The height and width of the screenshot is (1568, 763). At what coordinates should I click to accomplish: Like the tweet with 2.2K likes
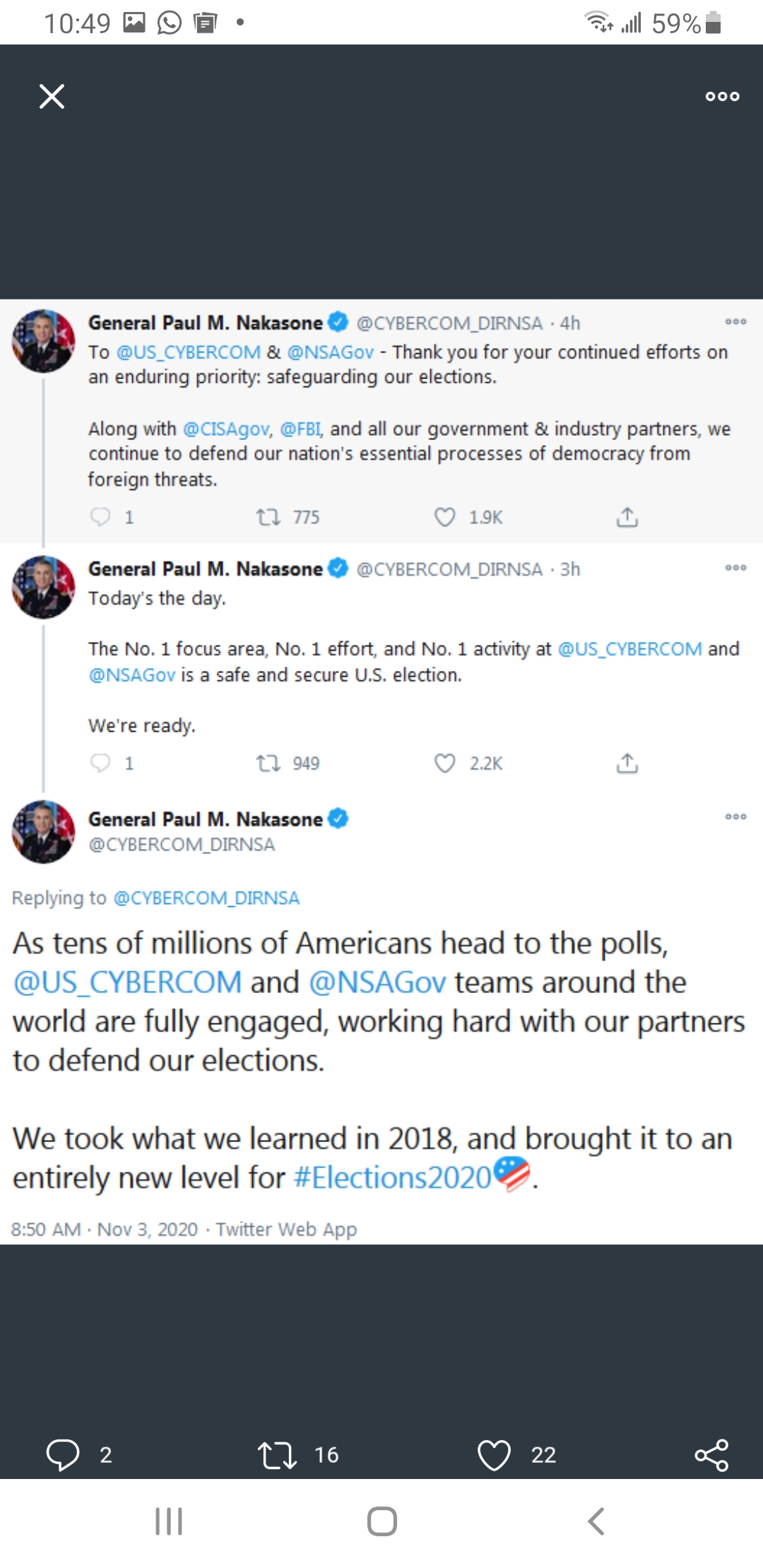[x=444, y=764]
